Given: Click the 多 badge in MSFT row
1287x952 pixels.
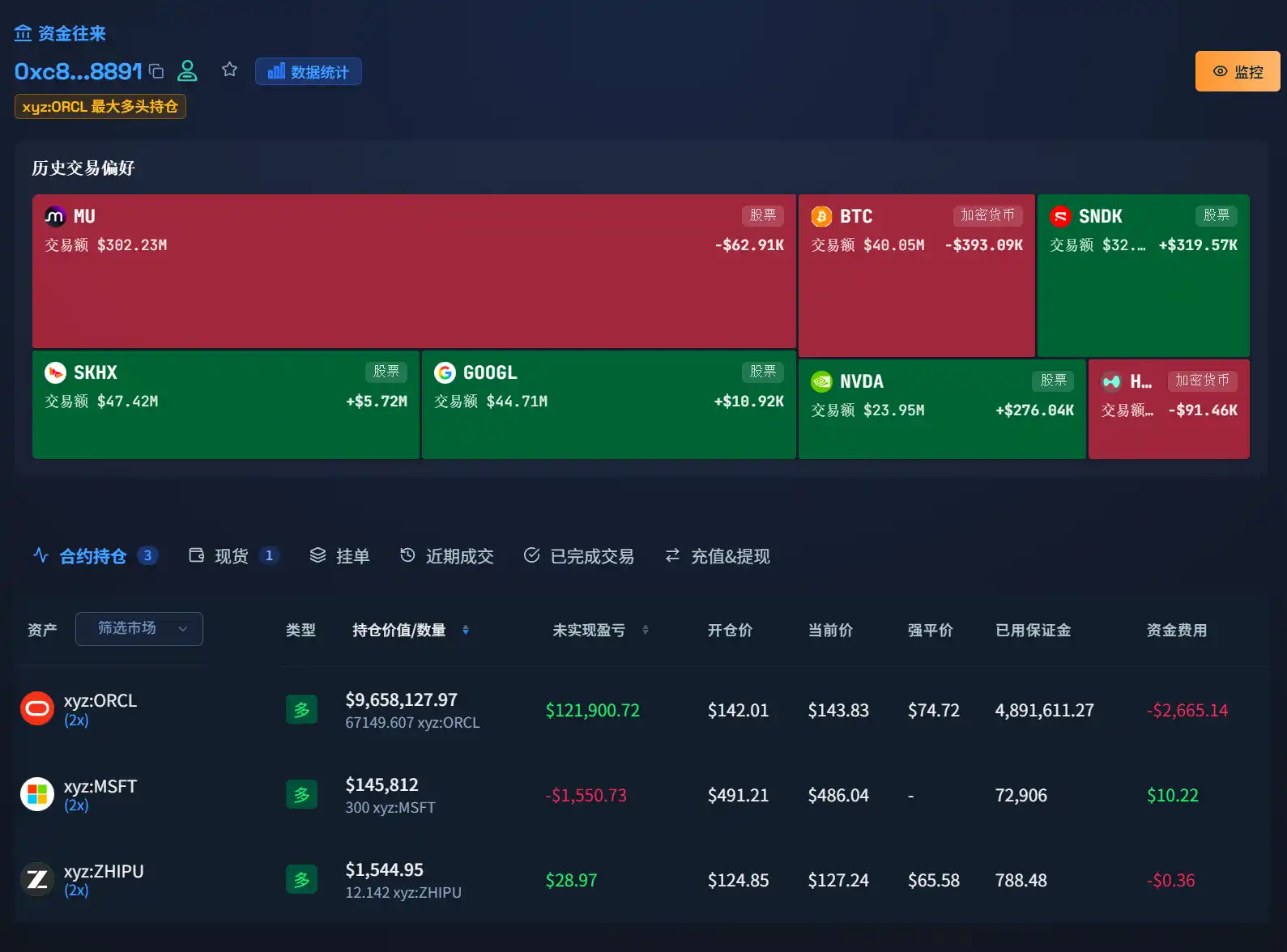Looking at the screenshot, I should click(x=301, y=795).
